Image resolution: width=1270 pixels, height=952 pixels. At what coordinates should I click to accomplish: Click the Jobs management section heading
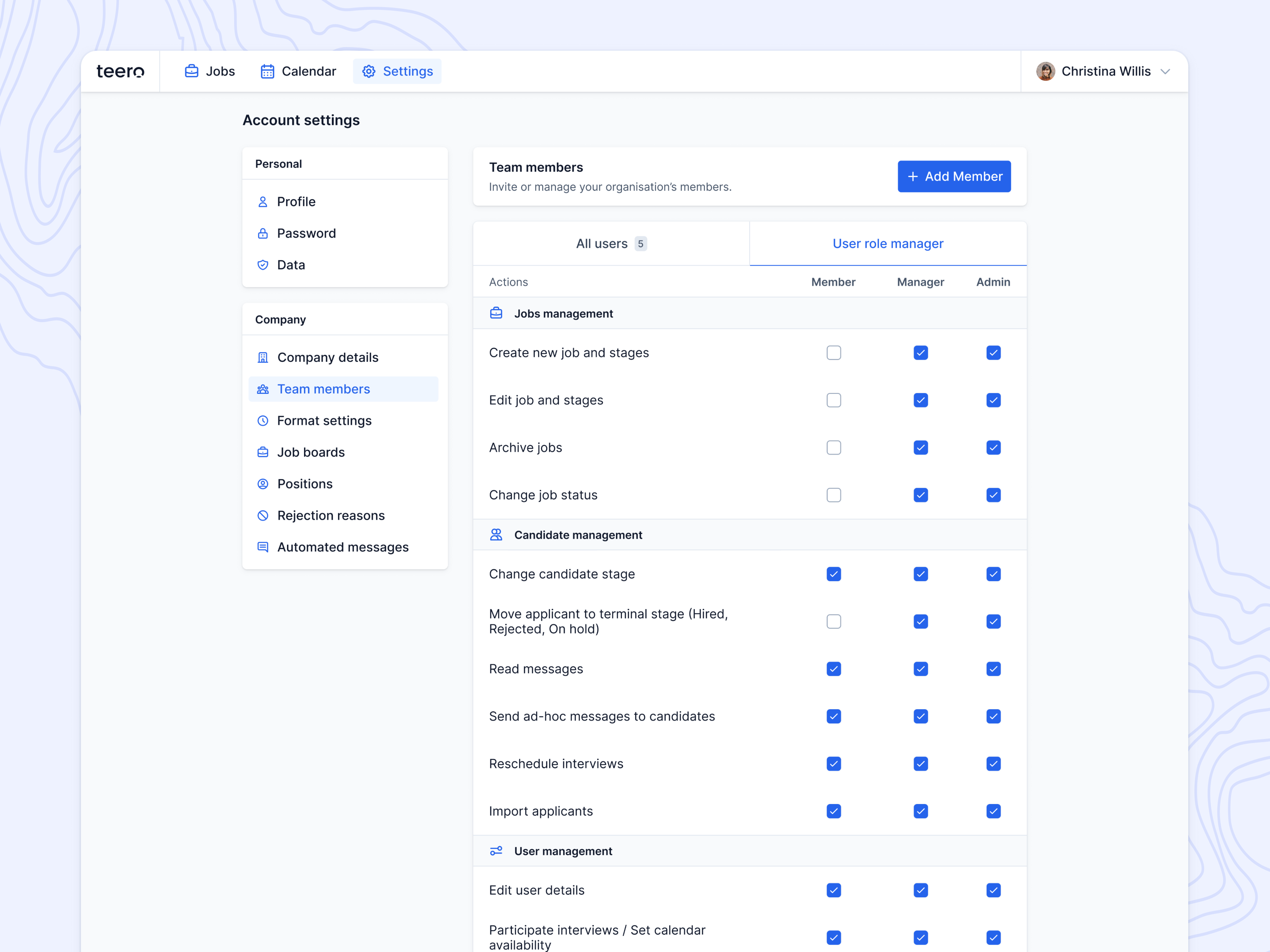(563, 314)
